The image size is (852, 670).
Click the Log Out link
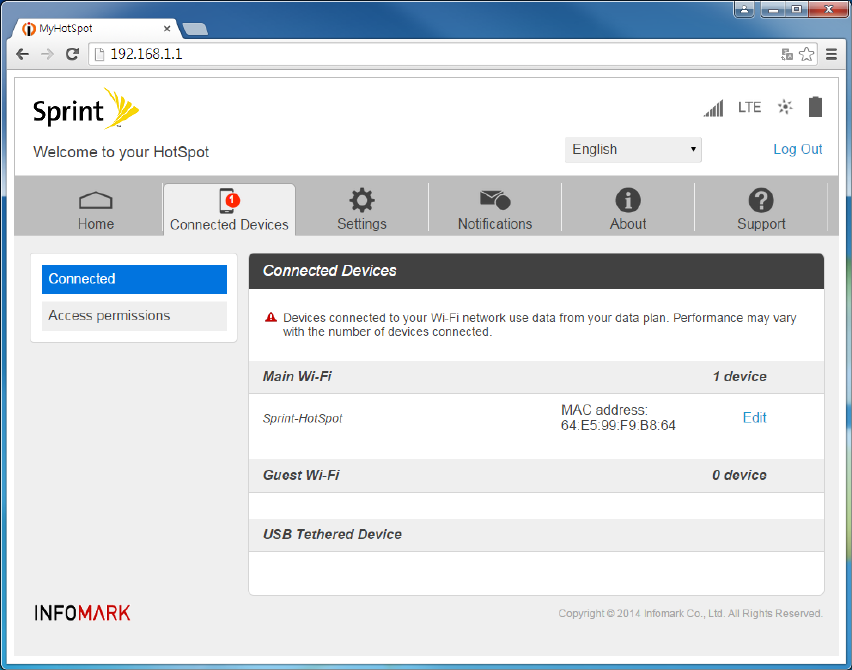coord(798,149)
